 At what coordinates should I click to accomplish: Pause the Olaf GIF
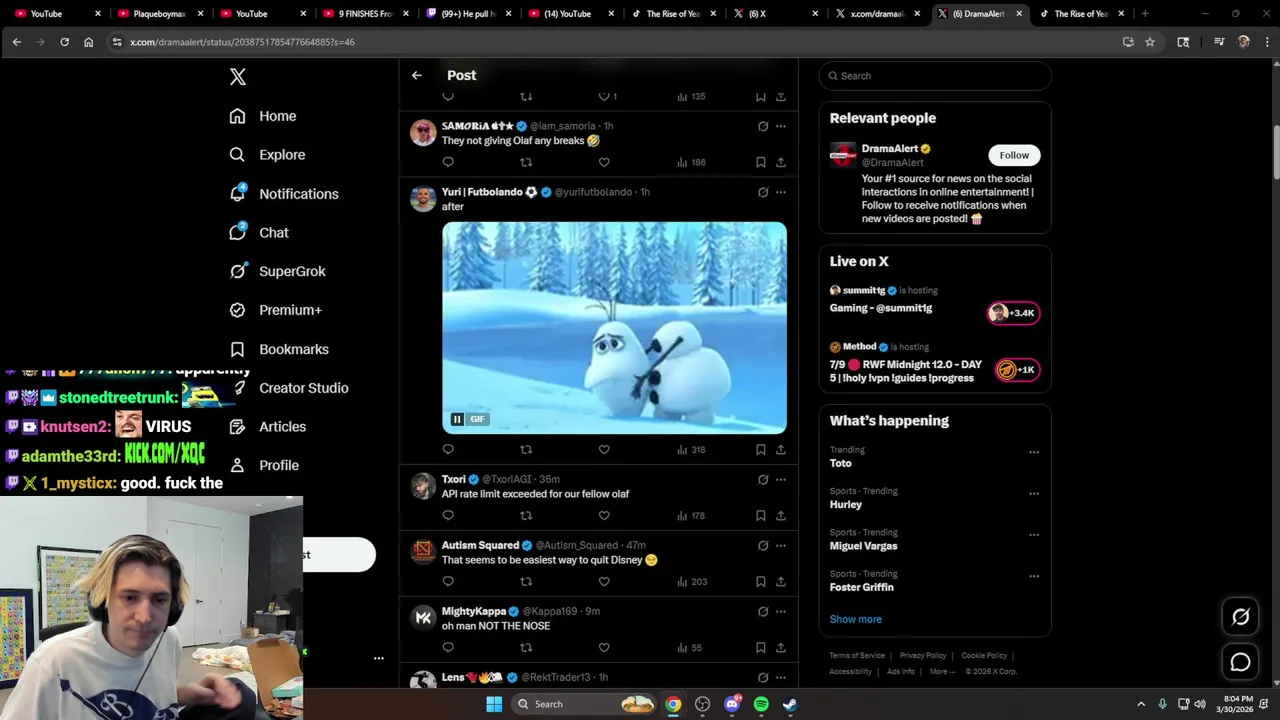click(x=457, y=419)
